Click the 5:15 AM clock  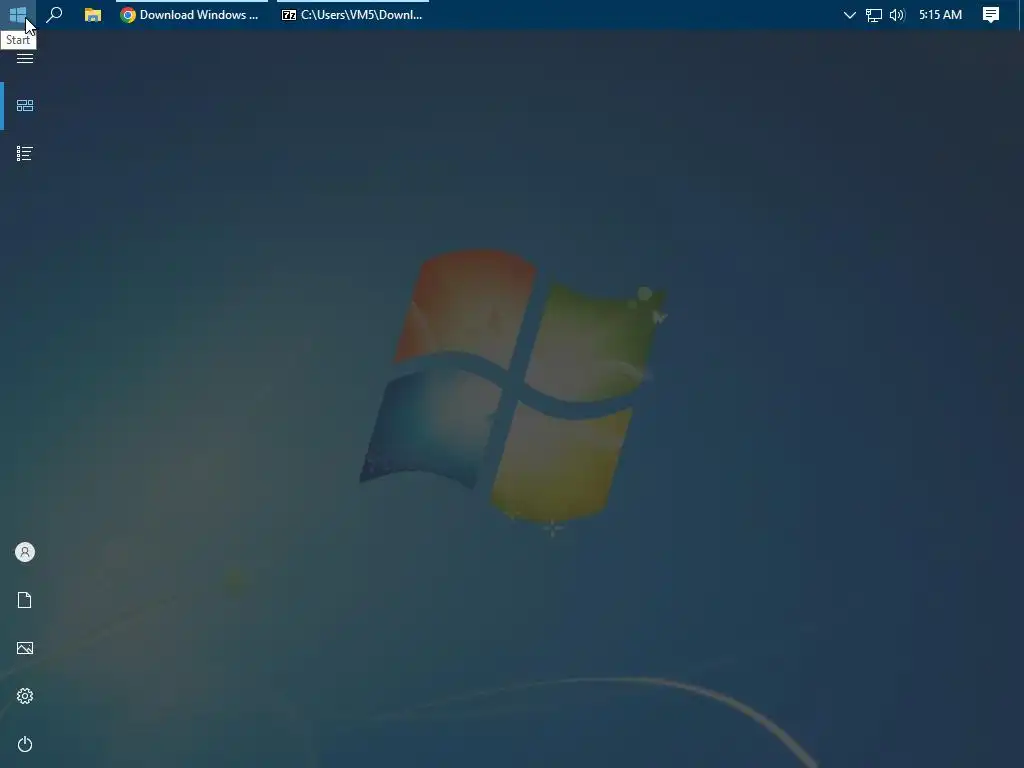(x=940, y=14)
